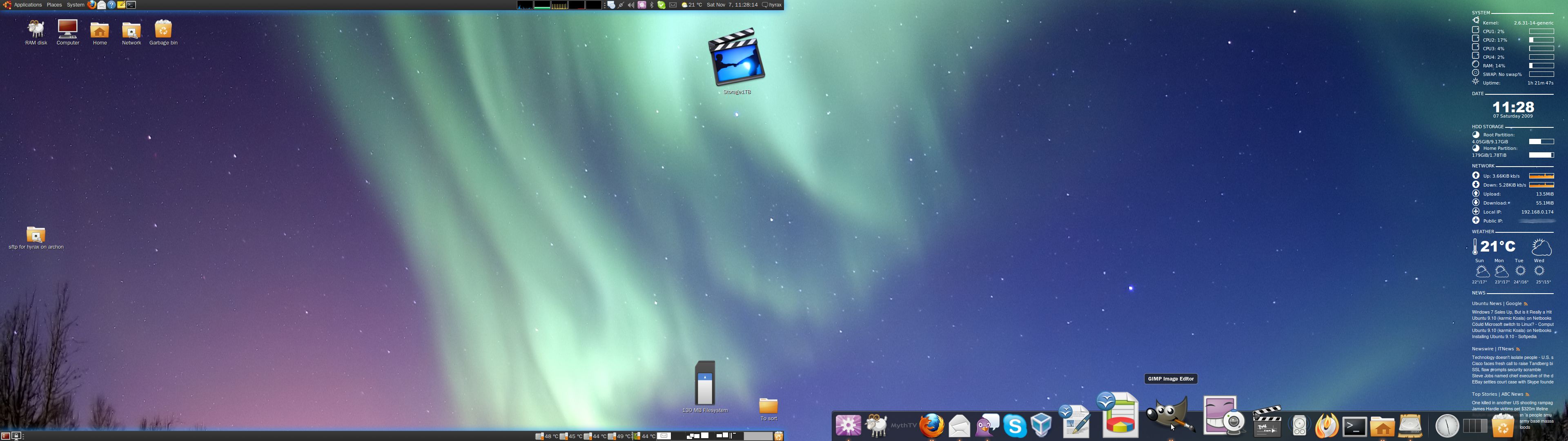Launch OpenOffice Writer from dock
1568x441 pixels.
[1075, 421]
